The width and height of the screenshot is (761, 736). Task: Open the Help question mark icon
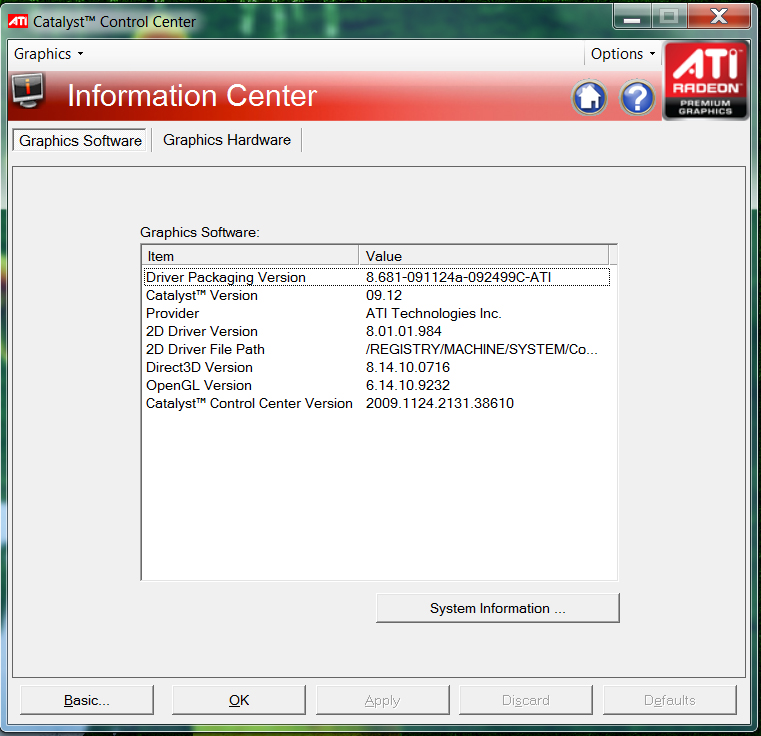(637, 97)
